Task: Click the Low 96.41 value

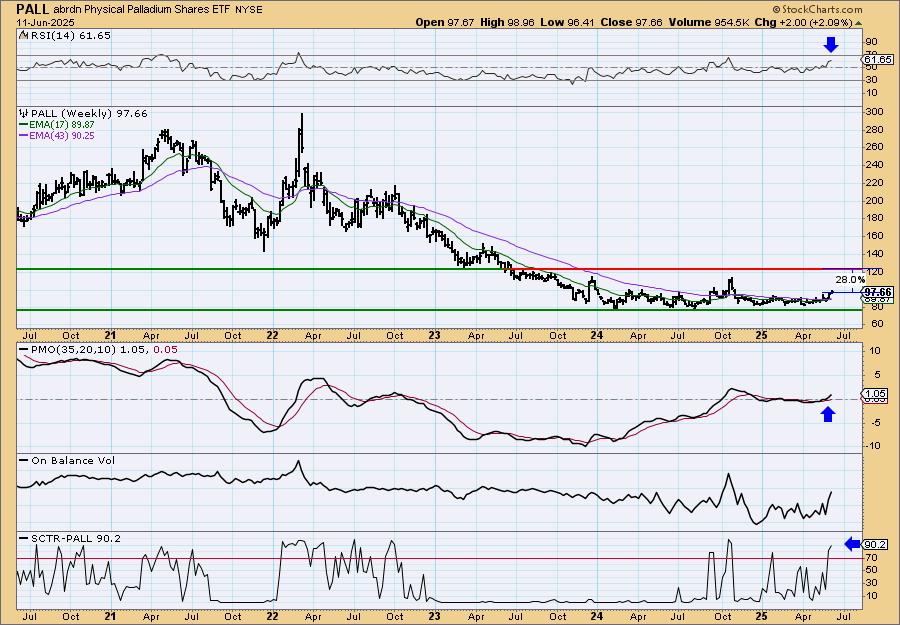Action: tap(568, 22)
